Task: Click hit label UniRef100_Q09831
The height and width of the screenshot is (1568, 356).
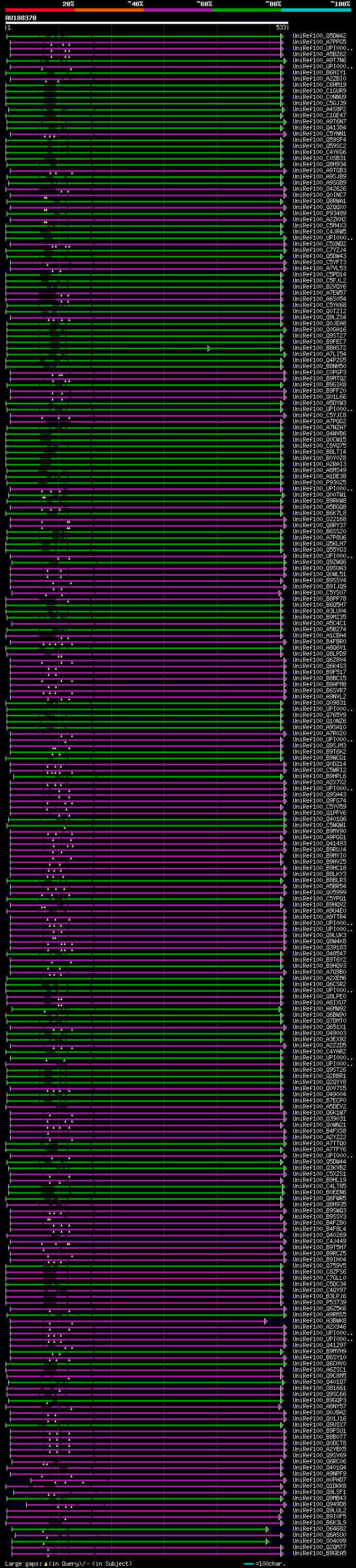Action: 319,703
